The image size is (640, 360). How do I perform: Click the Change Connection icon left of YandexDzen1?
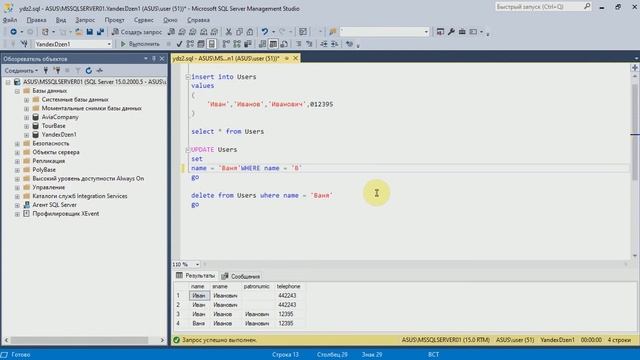click(x=24, y=44)
